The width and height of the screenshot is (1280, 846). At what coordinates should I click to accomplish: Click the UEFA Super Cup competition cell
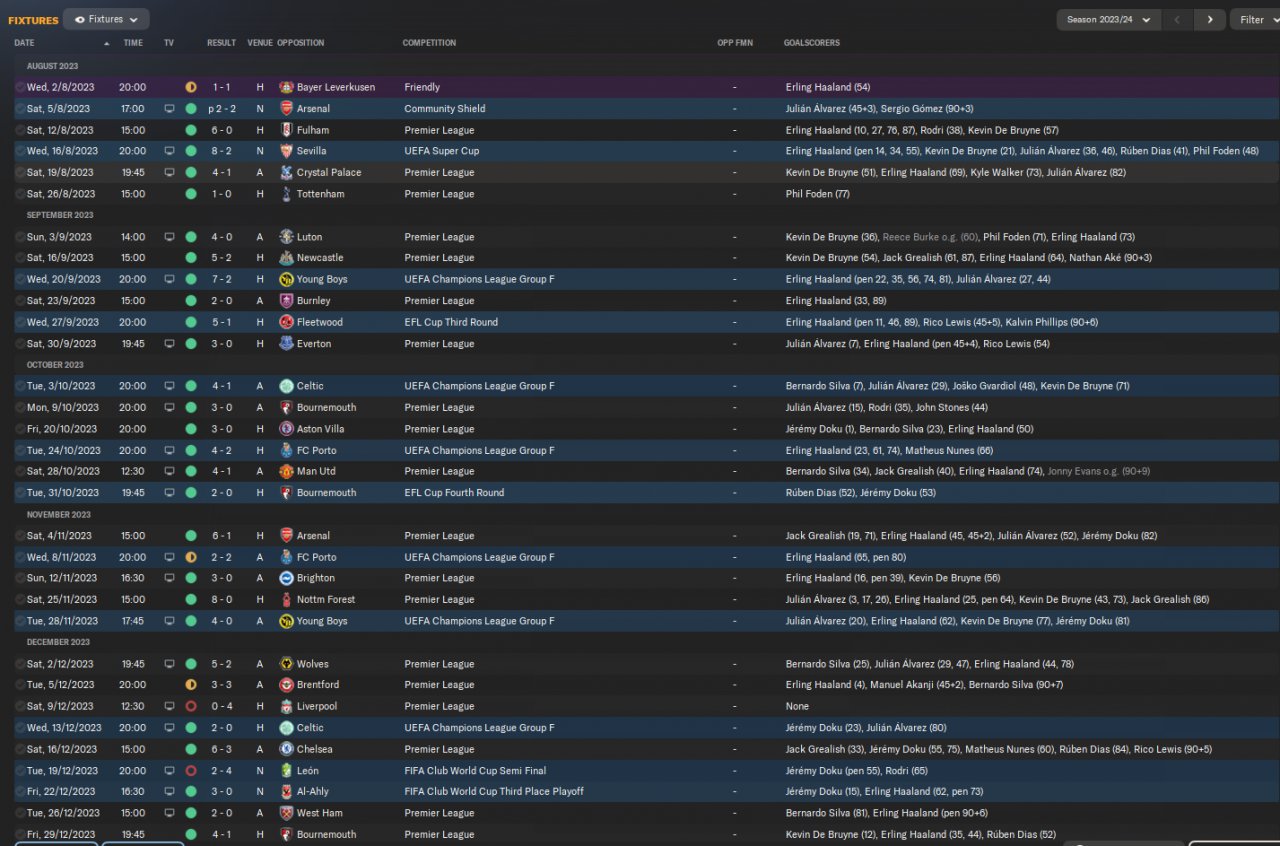tap(442, 151)
